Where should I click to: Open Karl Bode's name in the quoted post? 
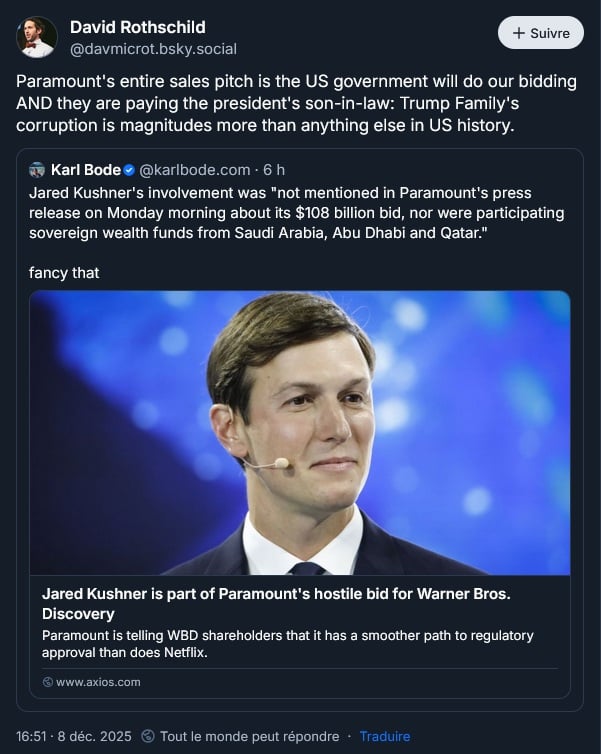85,170
